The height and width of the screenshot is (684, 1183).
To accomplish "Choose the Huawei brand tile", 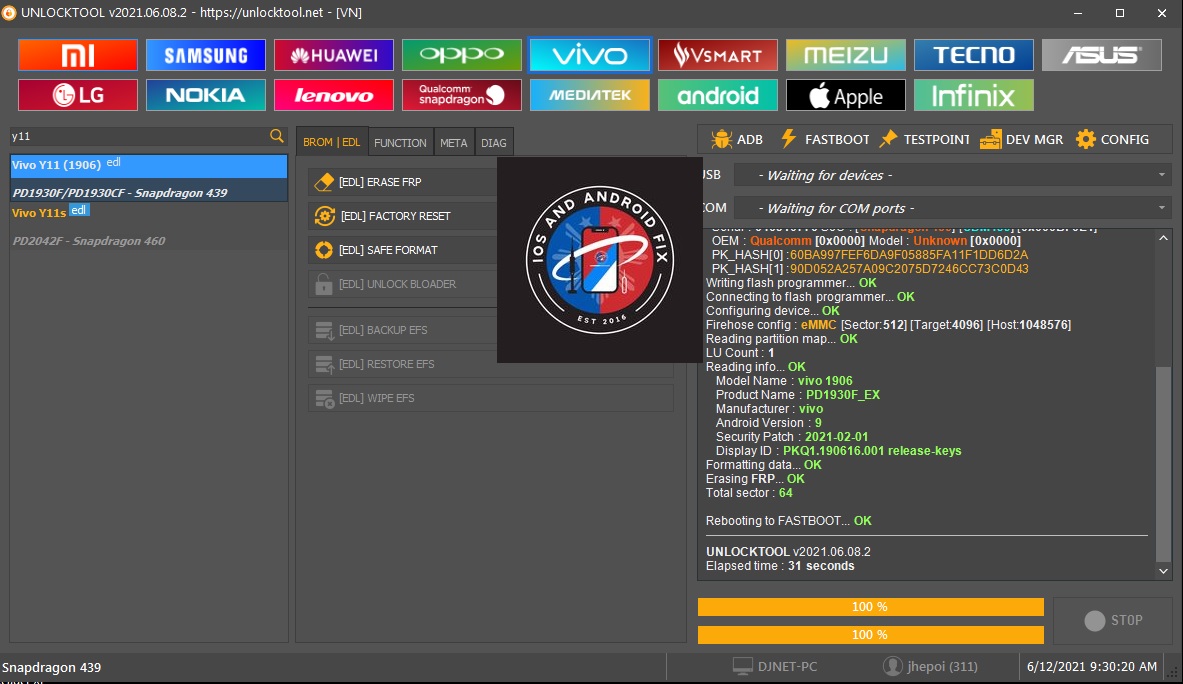I will (x=333, y=55).
